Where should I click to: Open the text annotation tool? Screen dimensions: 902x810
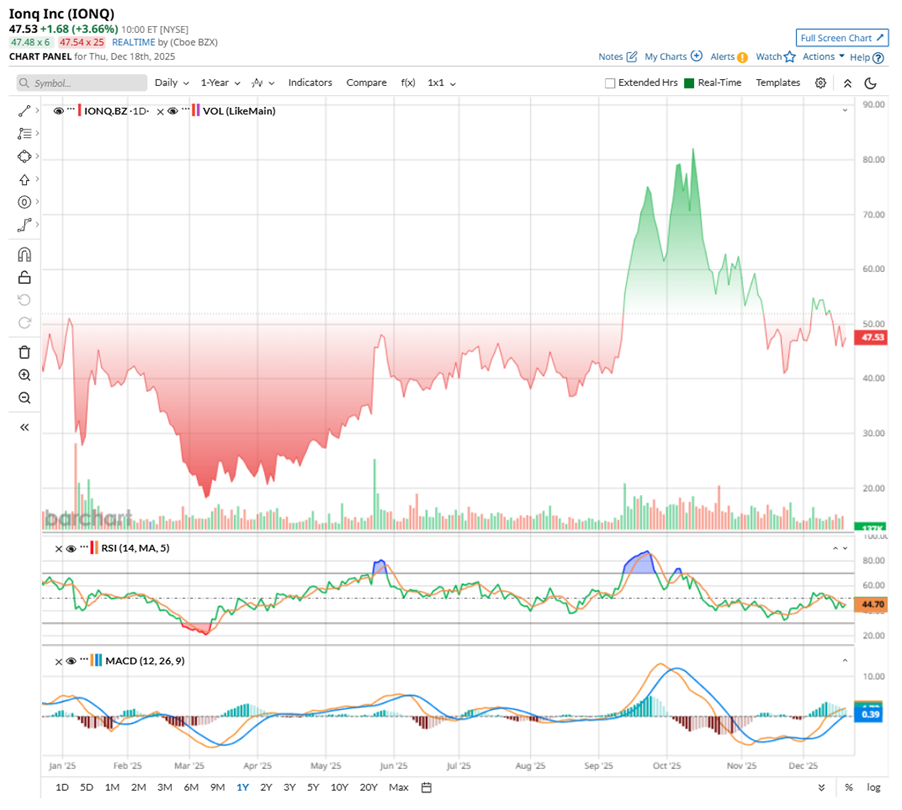(x=24, y=133)
